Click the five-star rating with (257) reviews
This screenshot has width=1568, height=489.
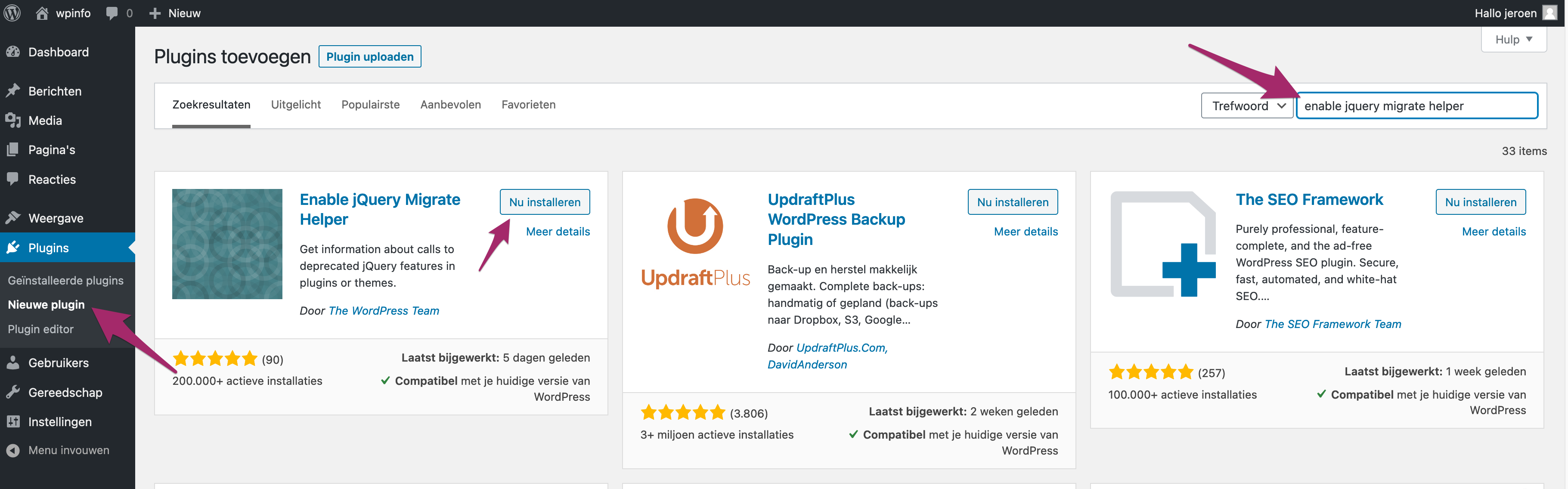coord(1151,373)
